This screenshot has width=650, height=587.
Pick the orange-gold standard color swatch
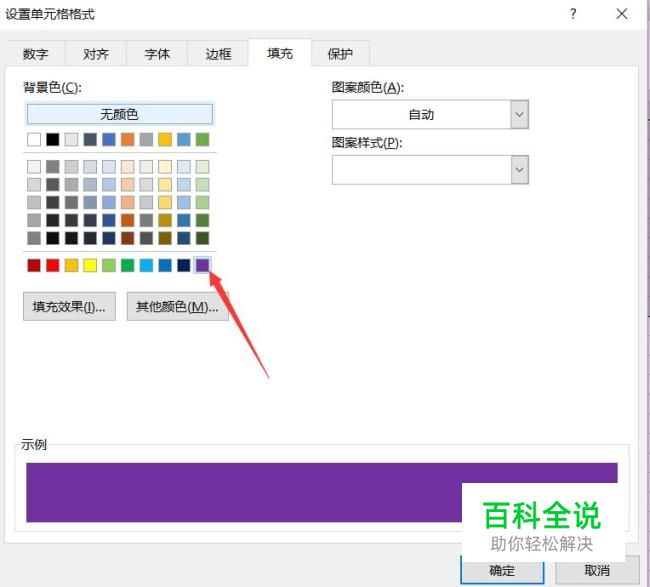click(x=71, y=265)
